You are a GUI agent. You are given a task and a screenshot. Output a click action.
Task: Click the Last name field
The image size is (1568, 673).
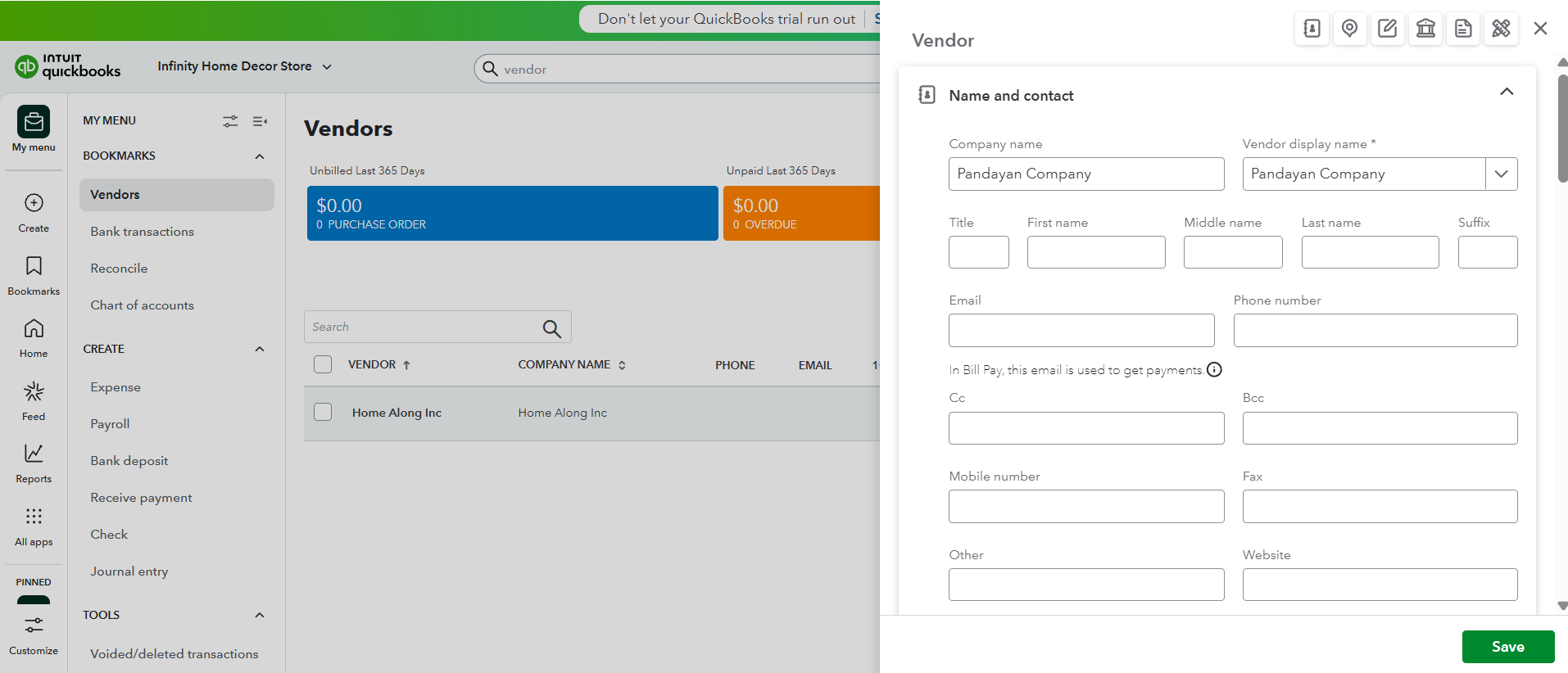(1370, 252)
